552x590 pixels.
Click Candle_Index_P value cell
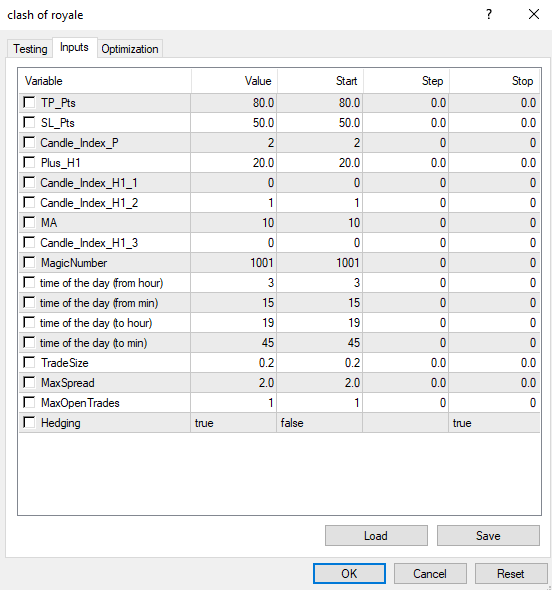234,143
